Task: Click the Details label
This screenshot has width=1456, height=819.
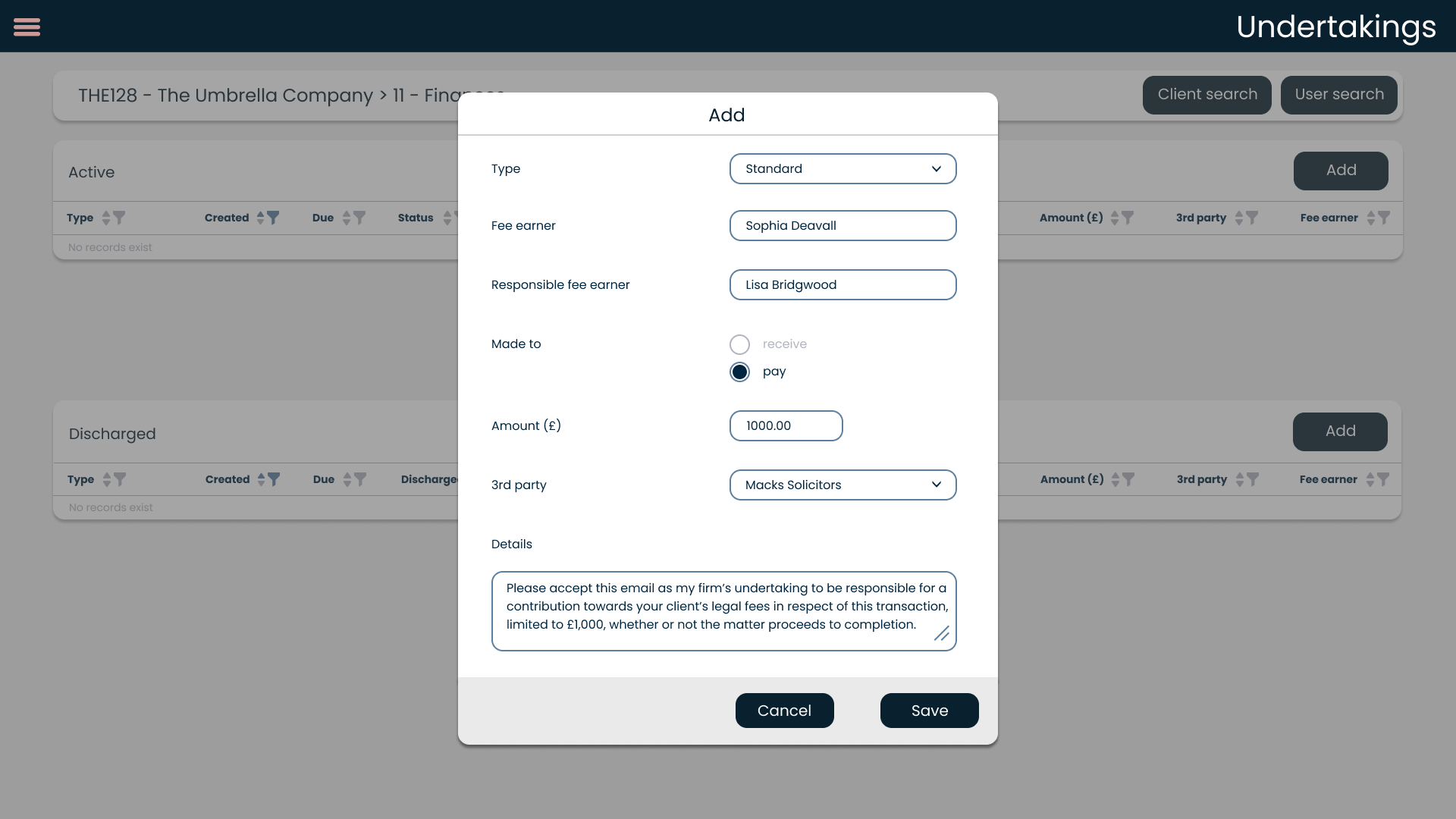Action: coord(511,544)
